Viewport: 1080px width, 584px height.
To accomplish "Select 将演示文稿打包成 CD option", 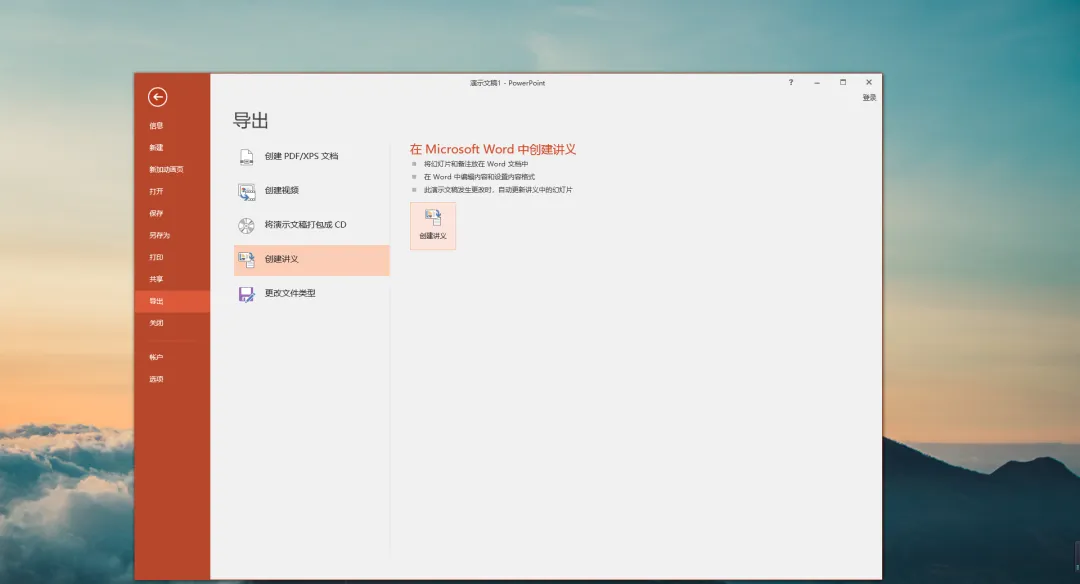I will (311, 225).
